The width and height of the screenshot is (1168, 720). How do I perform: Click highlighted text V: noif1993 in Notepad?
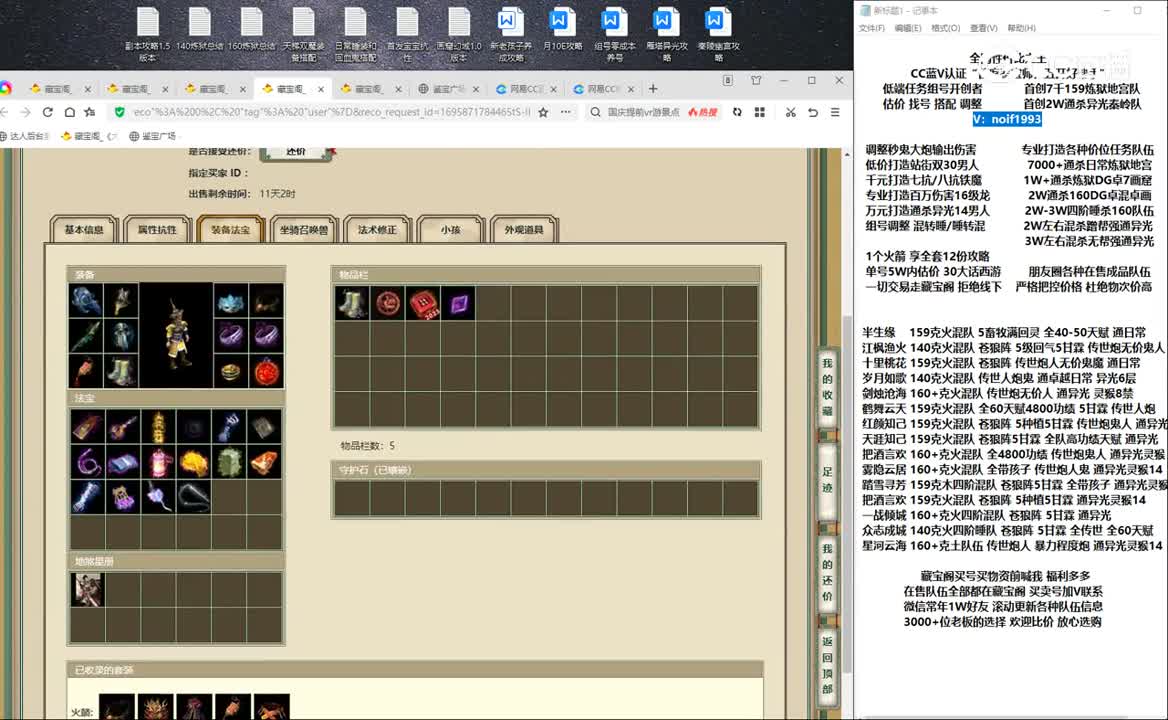tap(1006, 119)
